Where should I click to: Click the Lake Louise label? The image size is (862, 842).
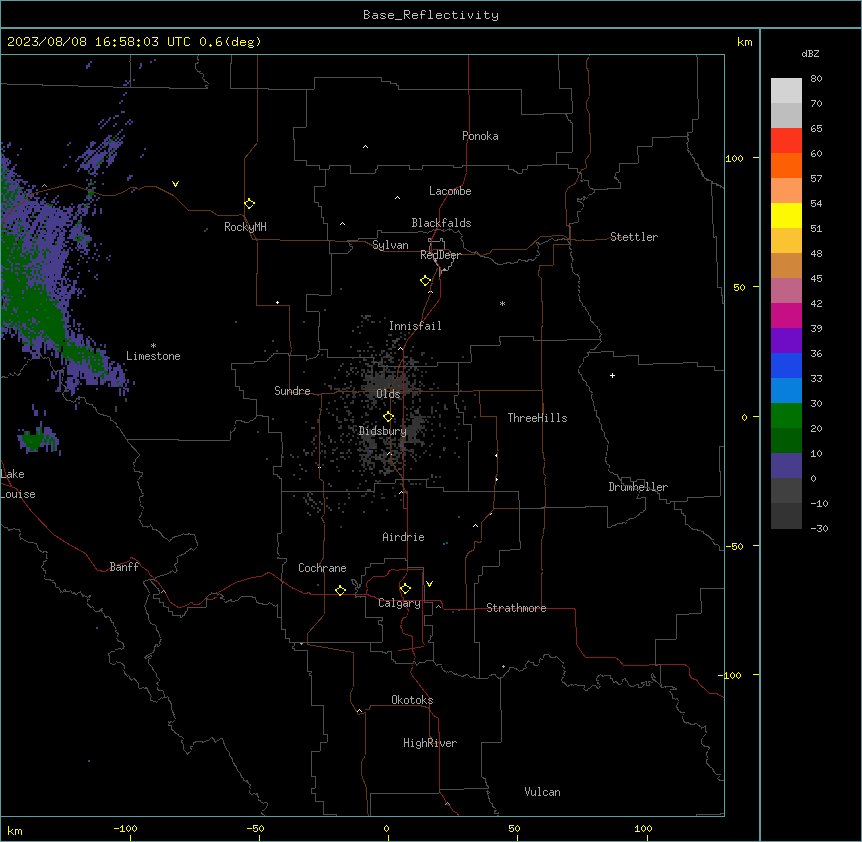pyautogui.click(x=18, y=484)
